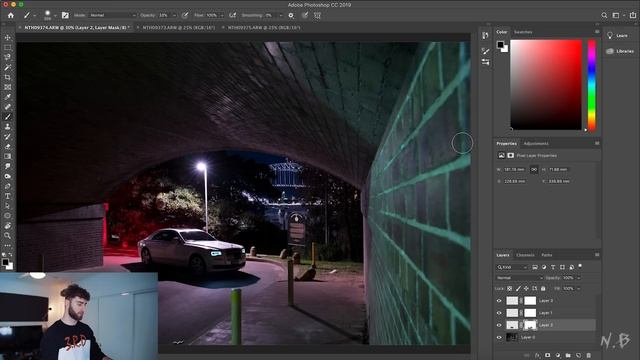Viewport: 640px width, 360px height.
Task: Open the brush Mode dropdown
Action: (x=112, y=15)
